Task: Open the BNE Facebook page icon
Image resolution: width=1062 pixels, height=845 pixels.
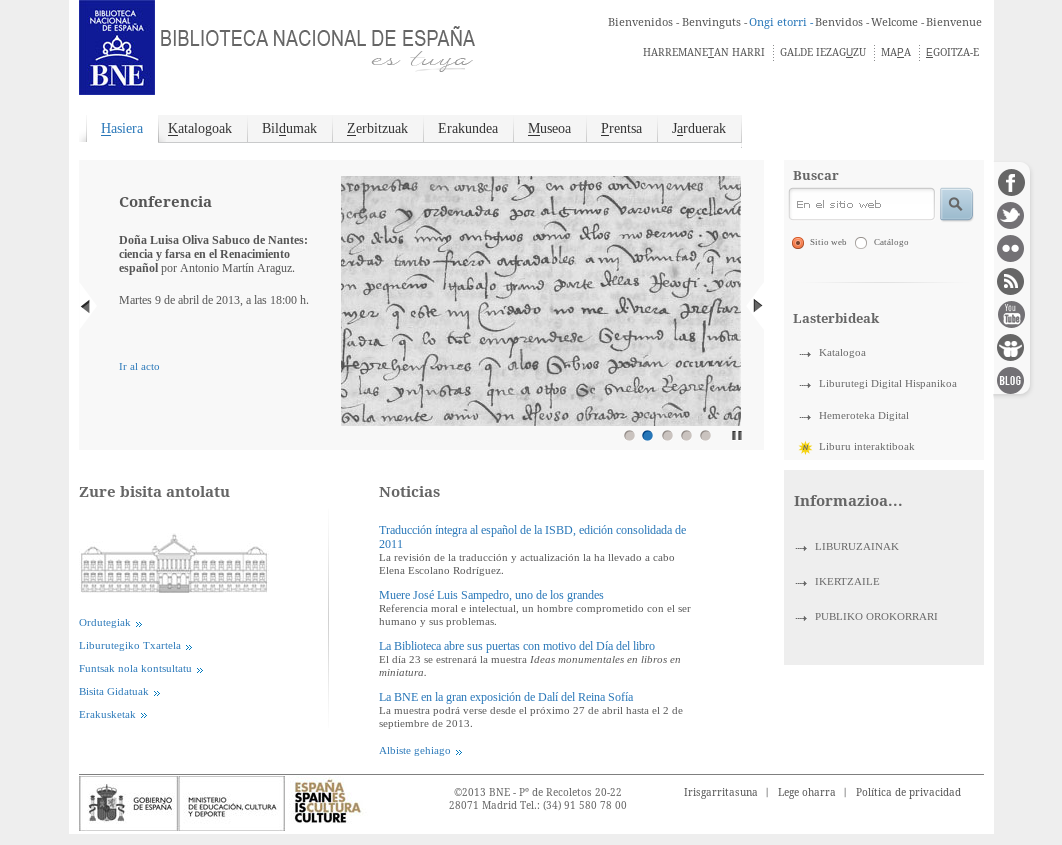Action: (x=1011, y=183)
